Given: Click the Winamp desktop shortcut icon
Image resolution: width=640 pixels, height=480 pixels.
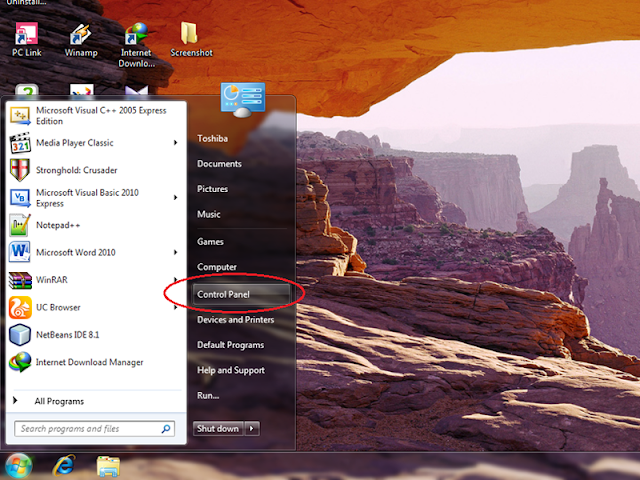Looking at the screenshot, I should [x=81, y=34].
